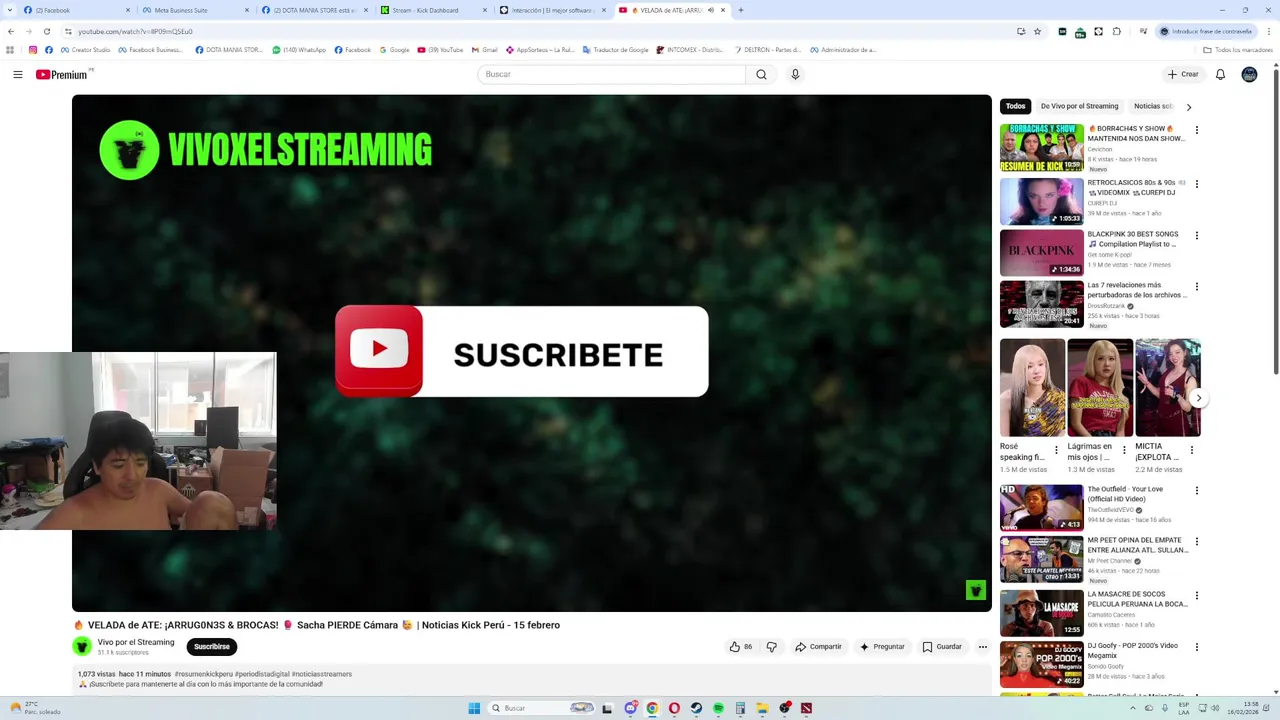Open Spotify from the taskbar

coord(718,708)
